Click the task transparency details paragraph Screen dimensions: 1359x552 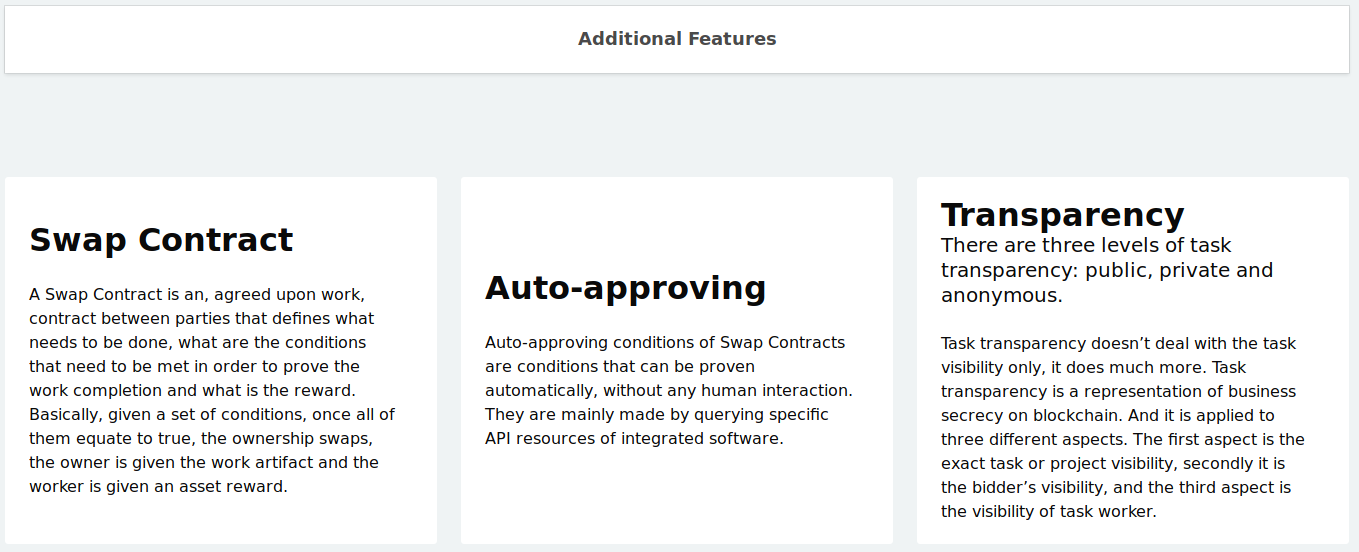(x=1123, y=427)
